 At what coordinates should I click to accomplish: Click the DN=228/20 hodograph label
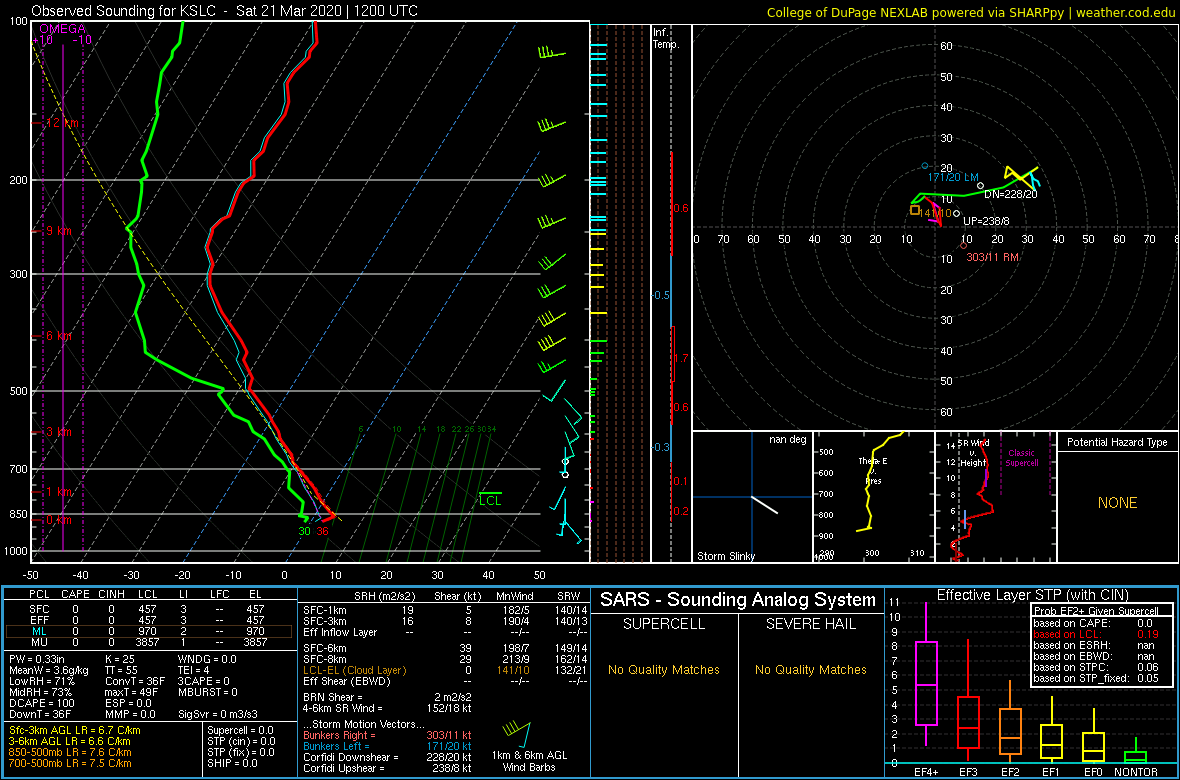[1011, 194]
